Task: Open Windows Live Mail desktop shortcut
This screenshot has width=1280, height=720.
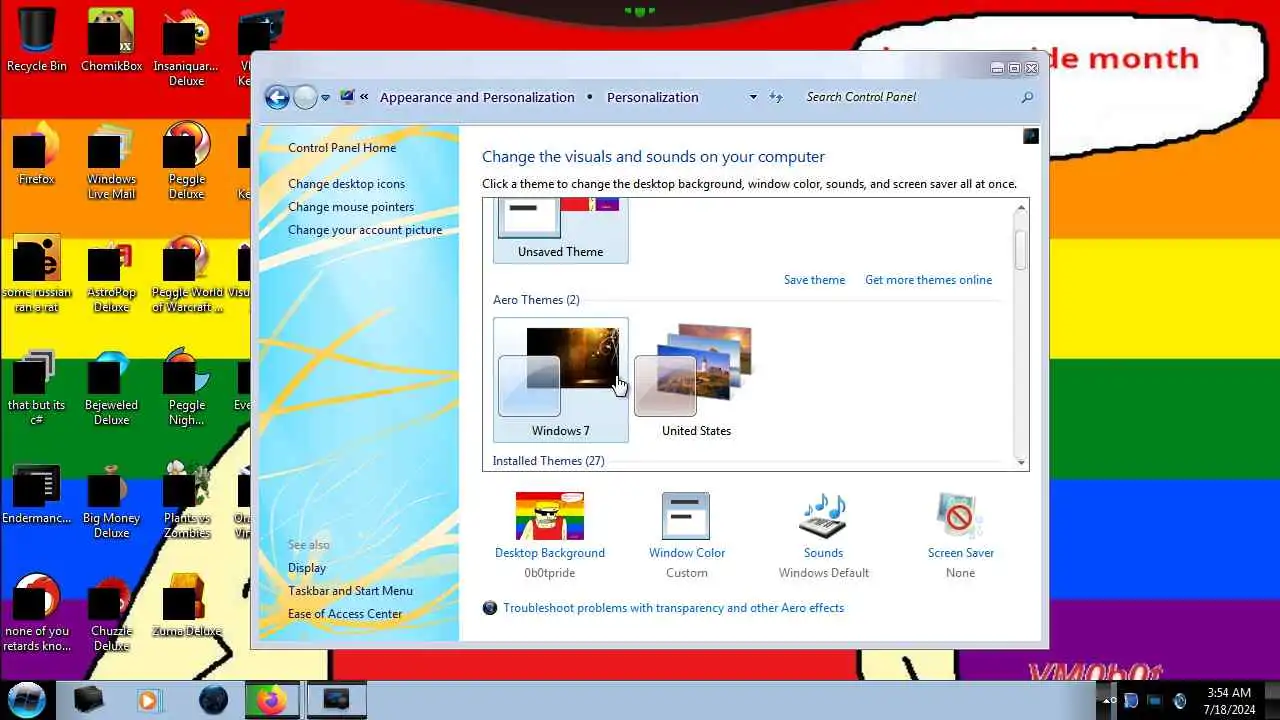Action: pyautogui.click(x=111, y=160)
